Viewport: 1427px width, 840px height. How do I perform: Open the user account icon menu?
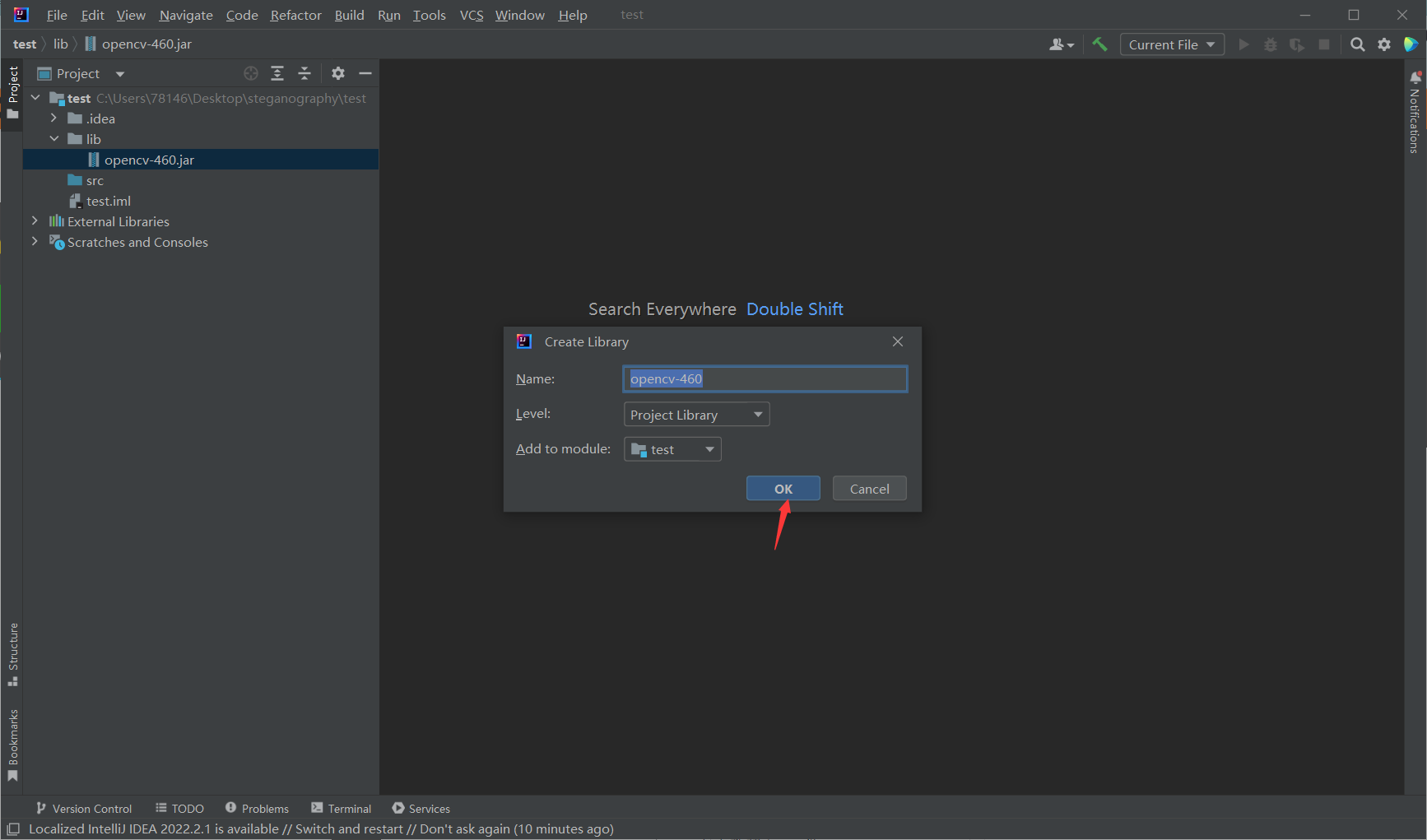(1062, 44)
